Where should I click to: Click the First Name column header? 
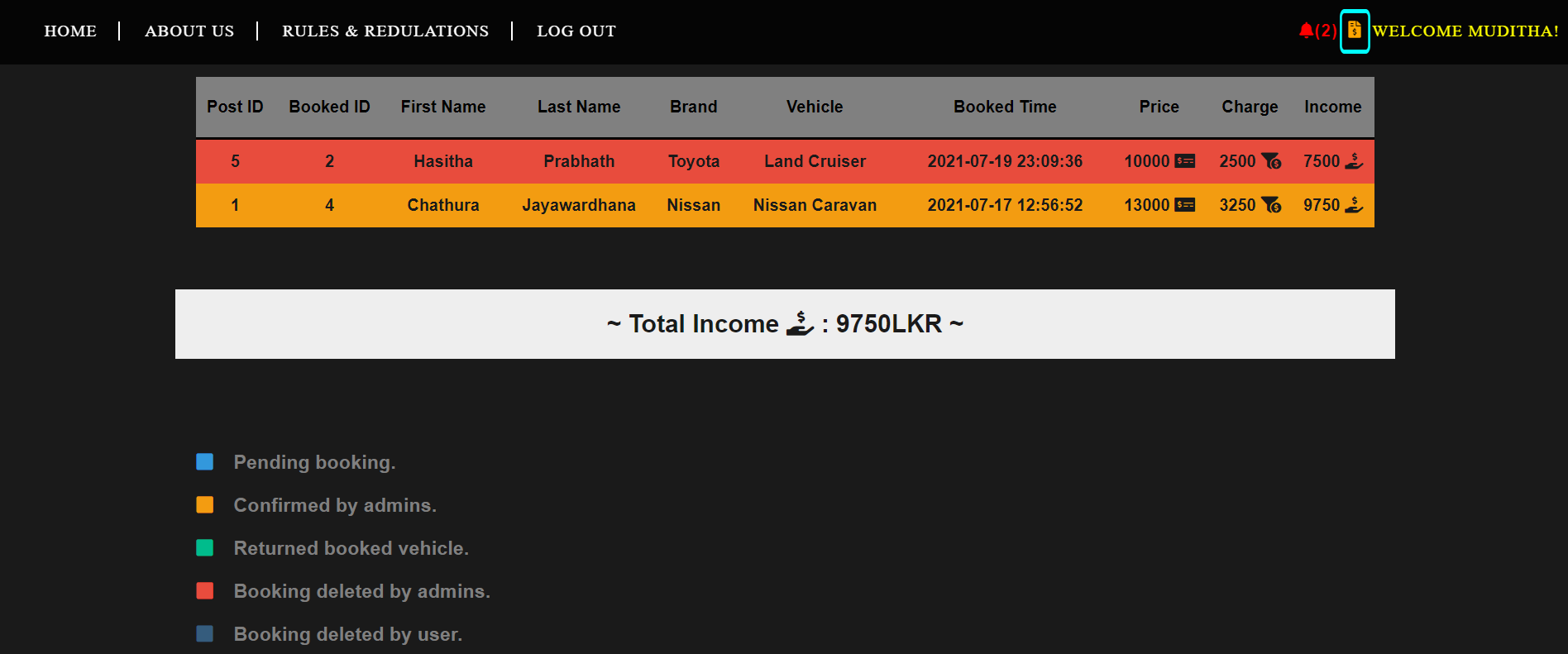click(x=443, y=107)
